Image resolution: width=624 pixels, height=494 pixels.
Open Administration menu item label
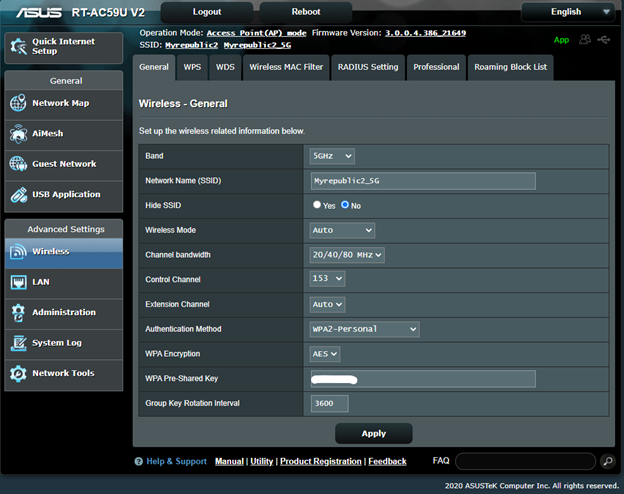pos(64,312)
